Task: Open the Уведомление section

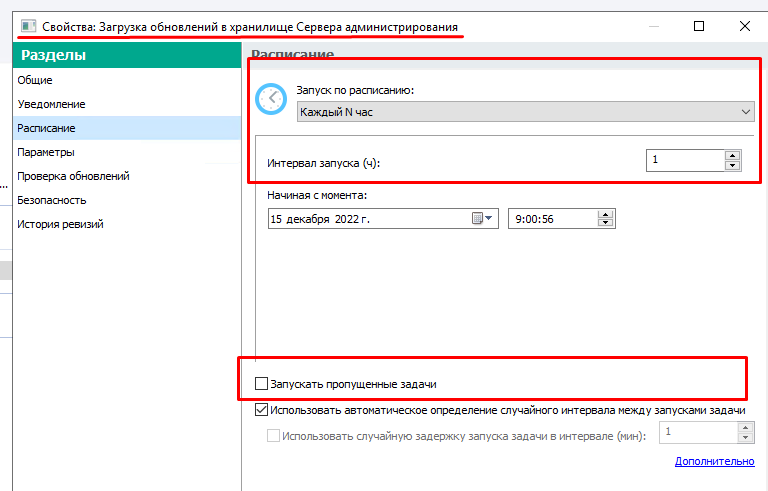Action: [x=127, y=104]
